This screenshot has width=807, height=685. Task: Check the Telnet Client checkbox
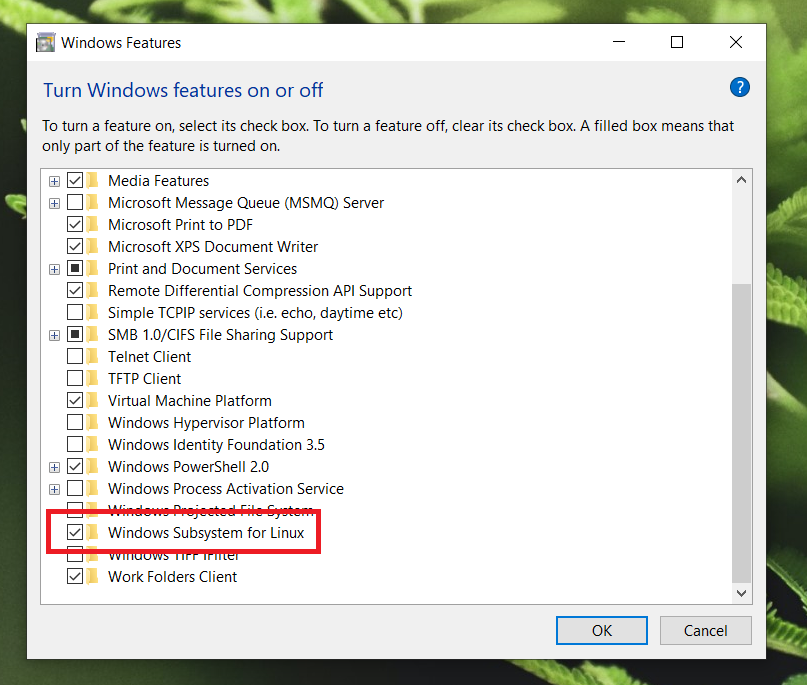pos(75,356)
